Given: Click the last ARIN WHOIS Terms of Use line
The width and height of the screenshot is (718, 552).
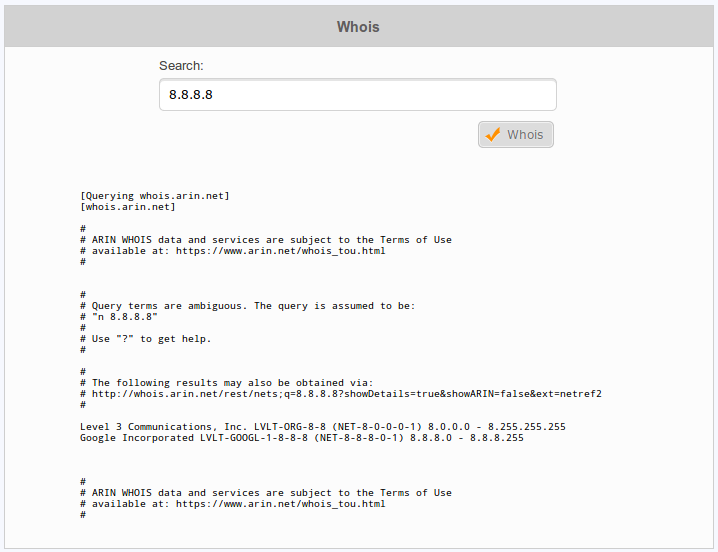Looking at the screenshot, I should pos(266,492).
